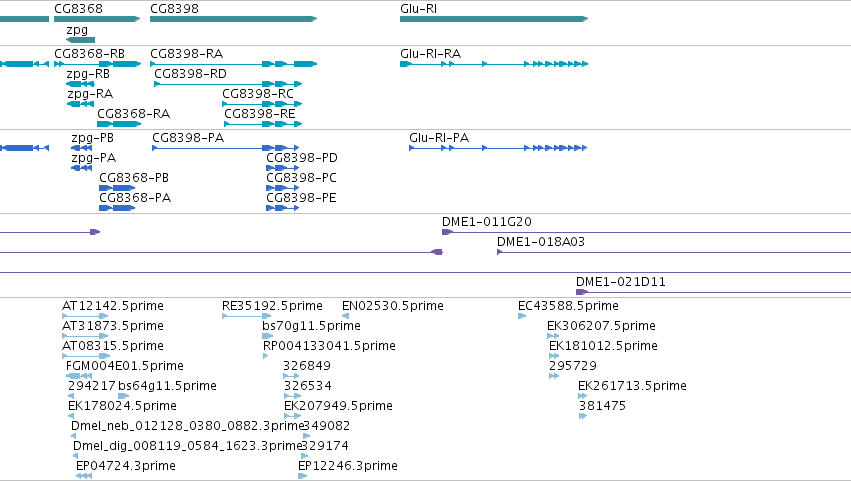
Task: Select the CG8398-PE protein label
Action: [x=301, y=198]
